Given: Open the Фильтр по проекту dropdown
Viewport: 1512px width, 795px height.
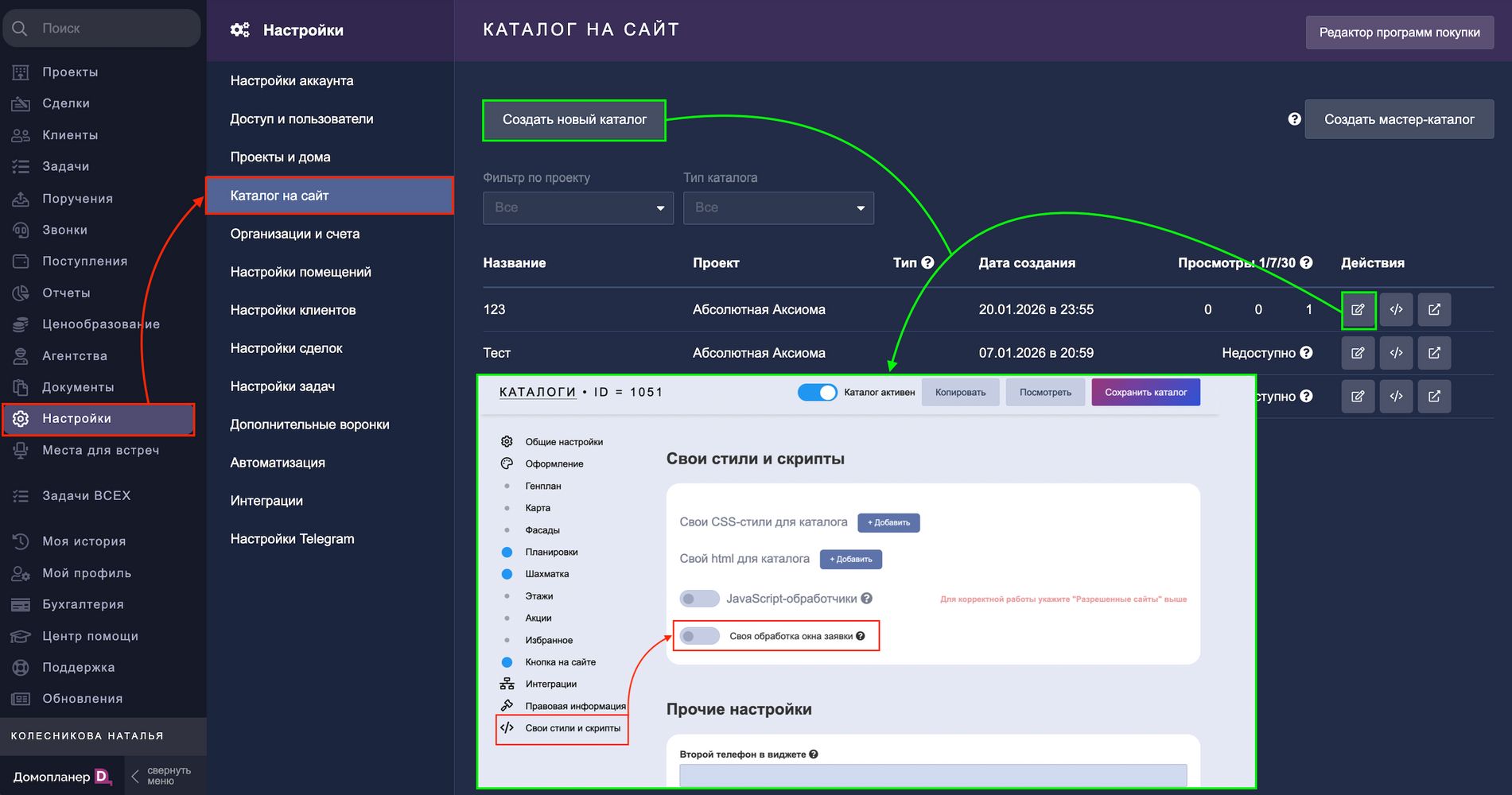Looking at the screenshot, I should (577, 207).
